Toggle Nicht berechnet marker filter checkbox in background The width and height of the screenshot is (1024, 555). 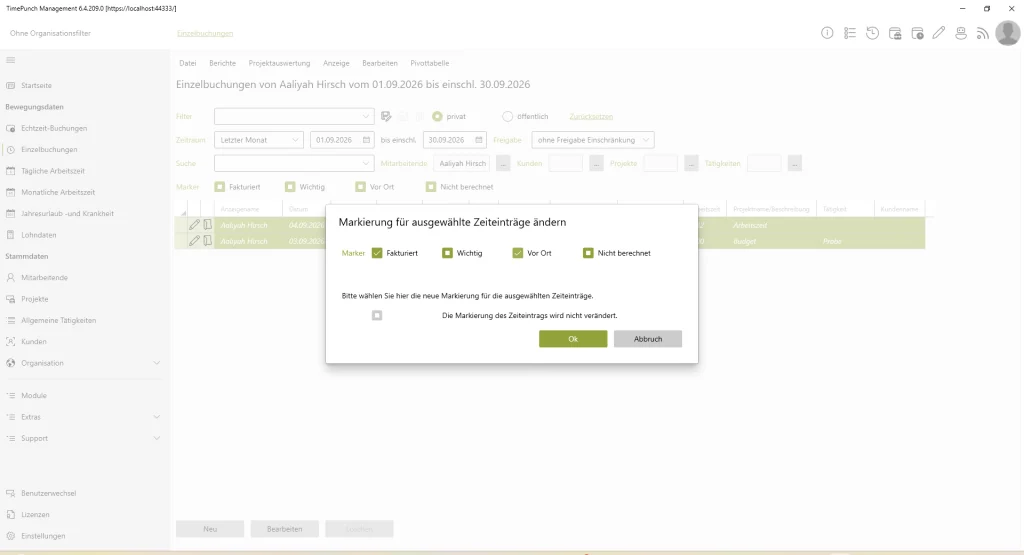pyautogui.click(x=431, y=187)
